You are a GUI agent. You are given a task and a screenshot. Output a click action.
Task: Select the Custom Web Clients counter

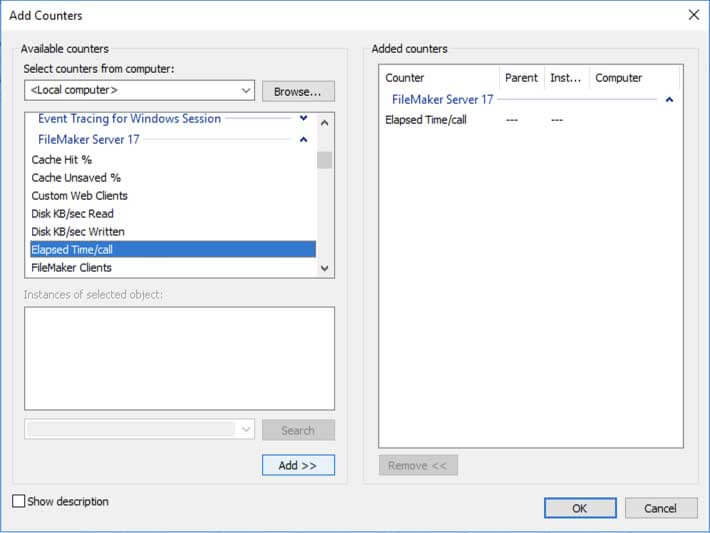point(173,196)
